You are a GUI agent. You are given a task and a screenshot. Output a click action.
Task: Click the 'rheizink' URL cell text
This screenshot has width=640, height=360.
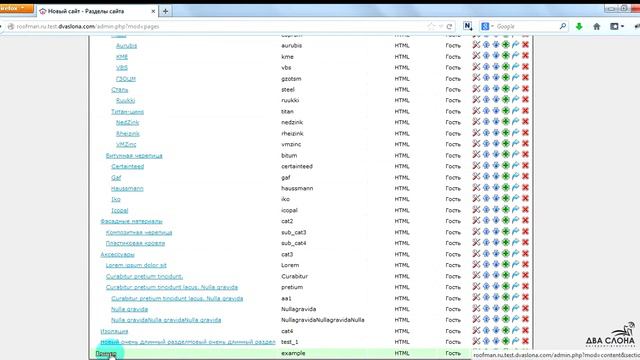point(292,133)
